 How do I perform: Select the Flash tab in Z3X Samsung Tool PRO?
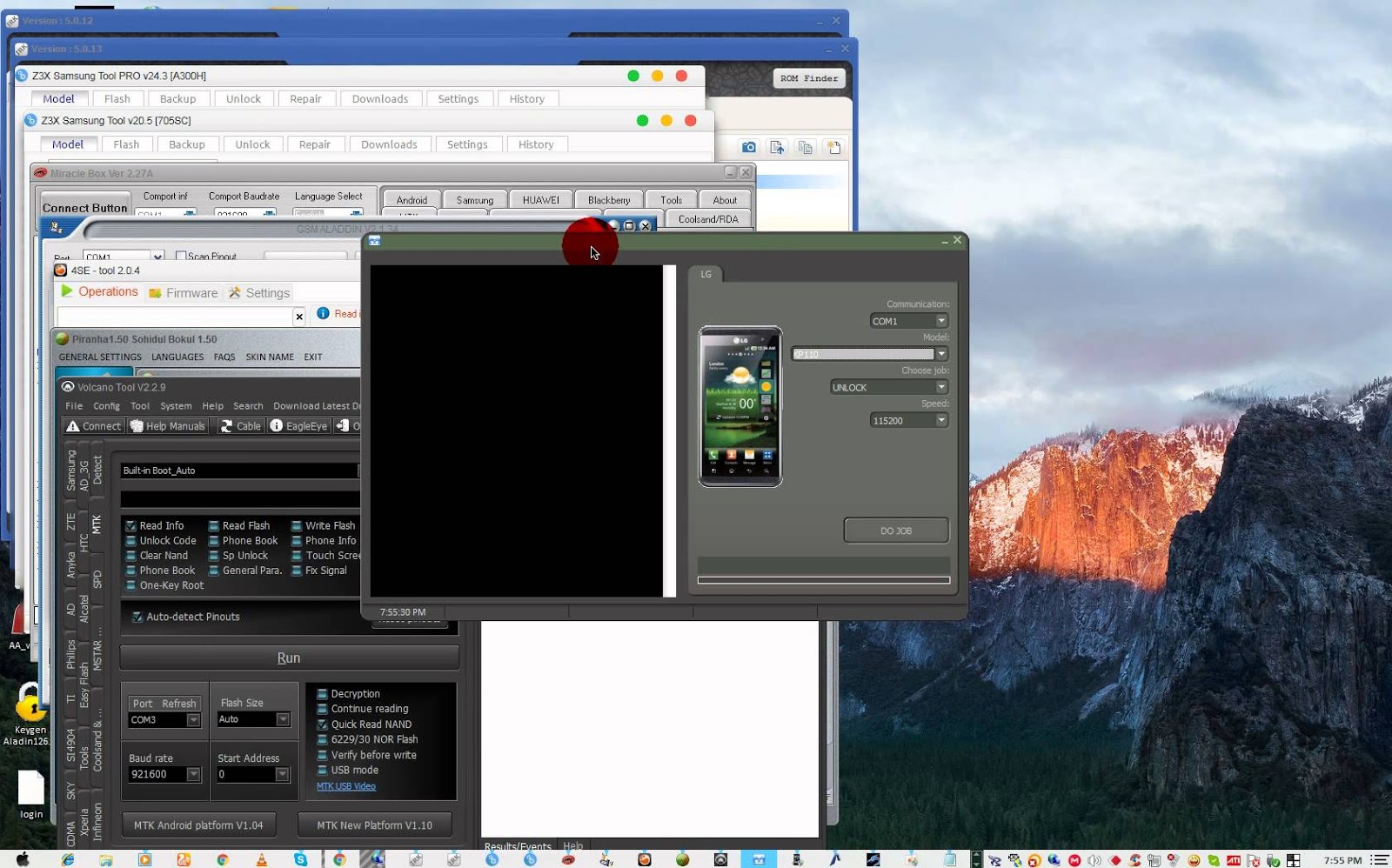coord(117,99)
